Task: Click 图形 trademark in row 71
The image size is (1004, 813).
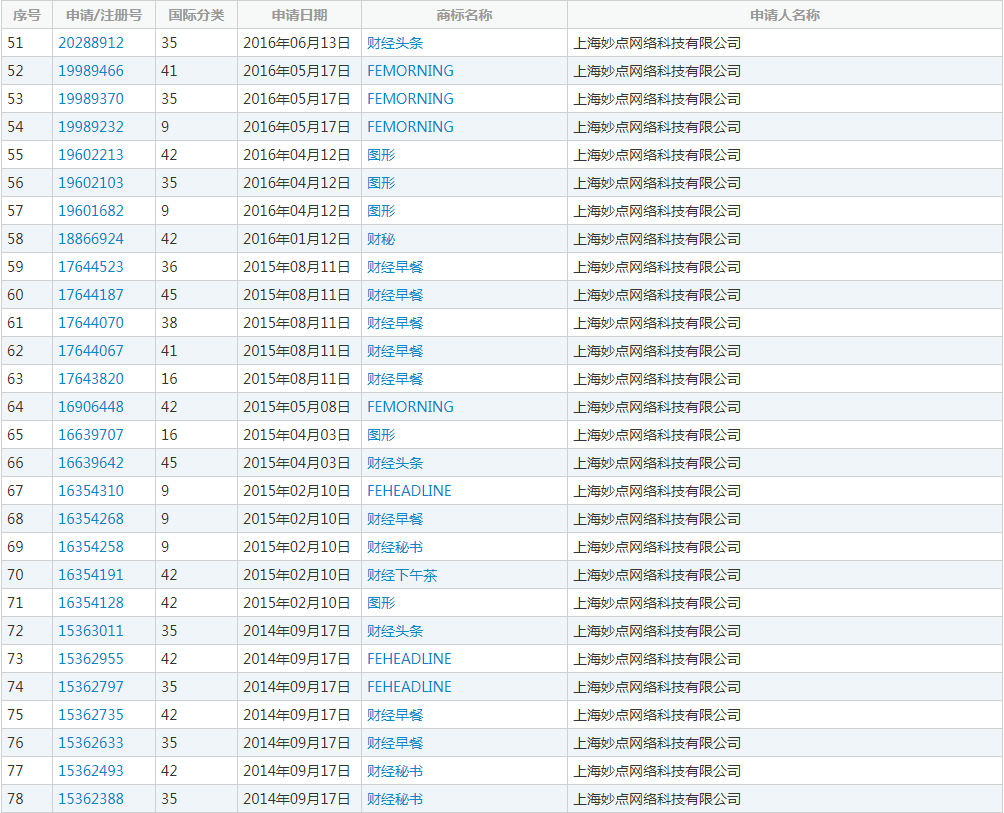Action: pos(381,603)
